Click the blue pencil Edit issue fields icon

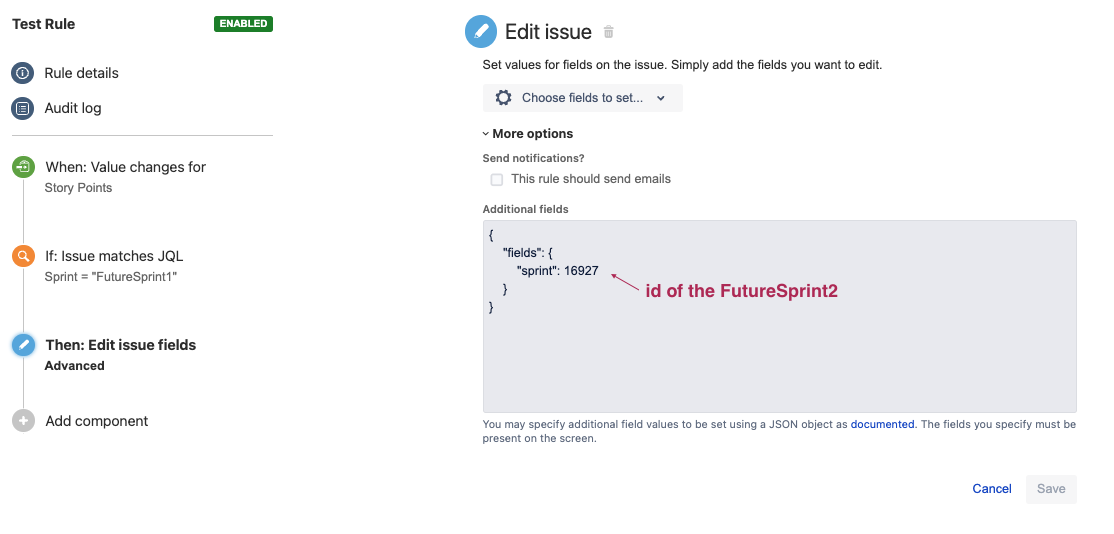[x=23, y=345]
